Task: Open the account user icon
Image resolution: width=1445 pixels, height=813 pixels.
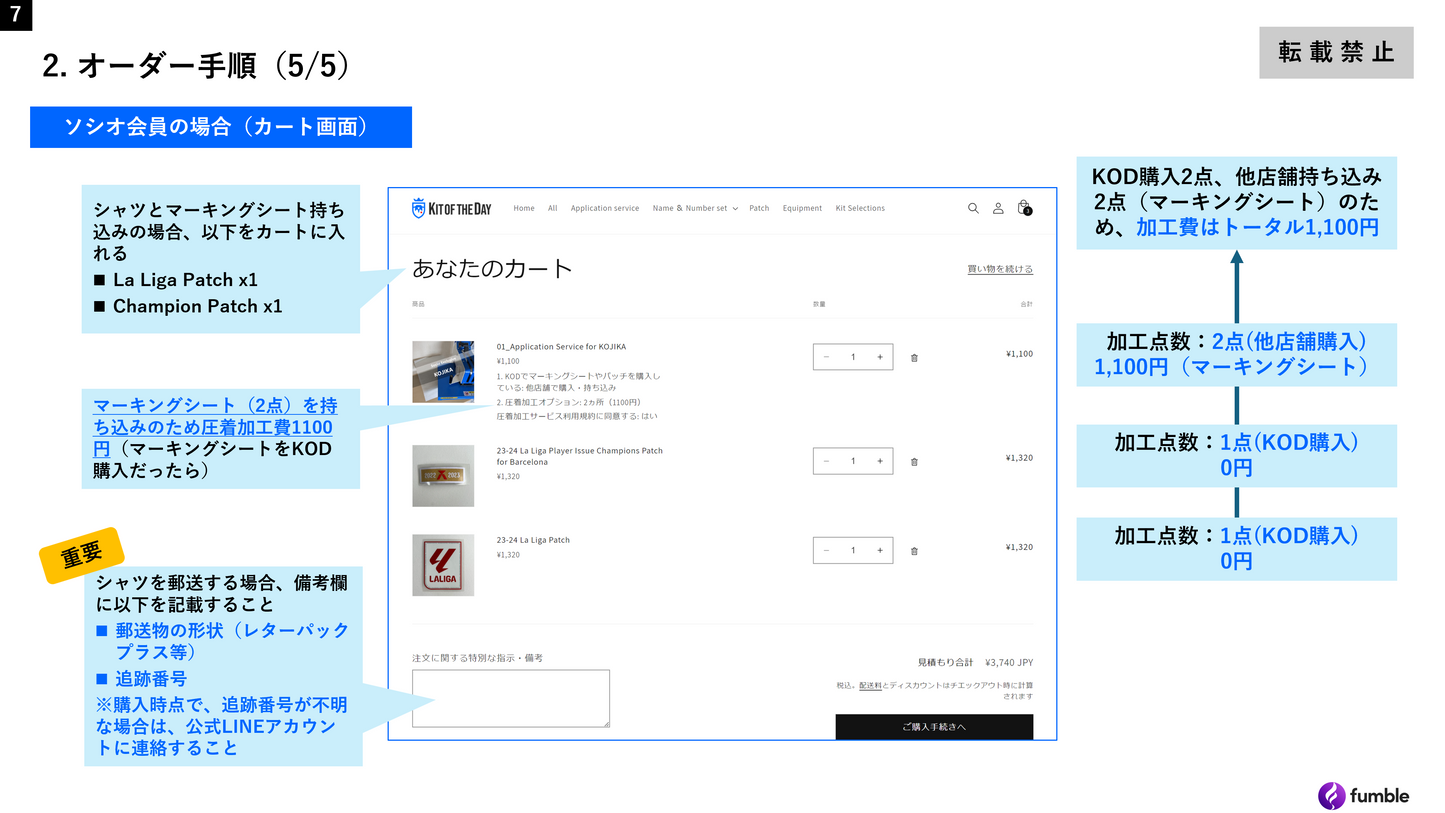Action: coord(998,208)
